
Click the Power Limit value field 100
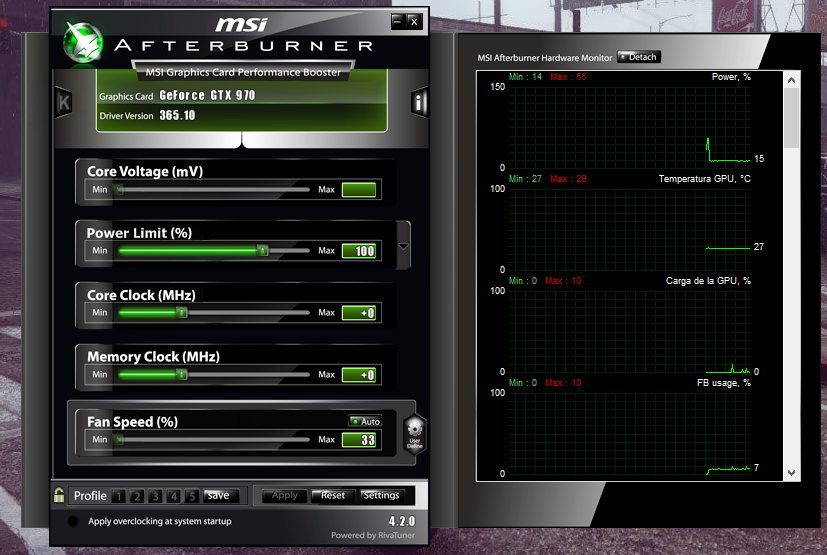pyautogui.click(x=359, y=251)
